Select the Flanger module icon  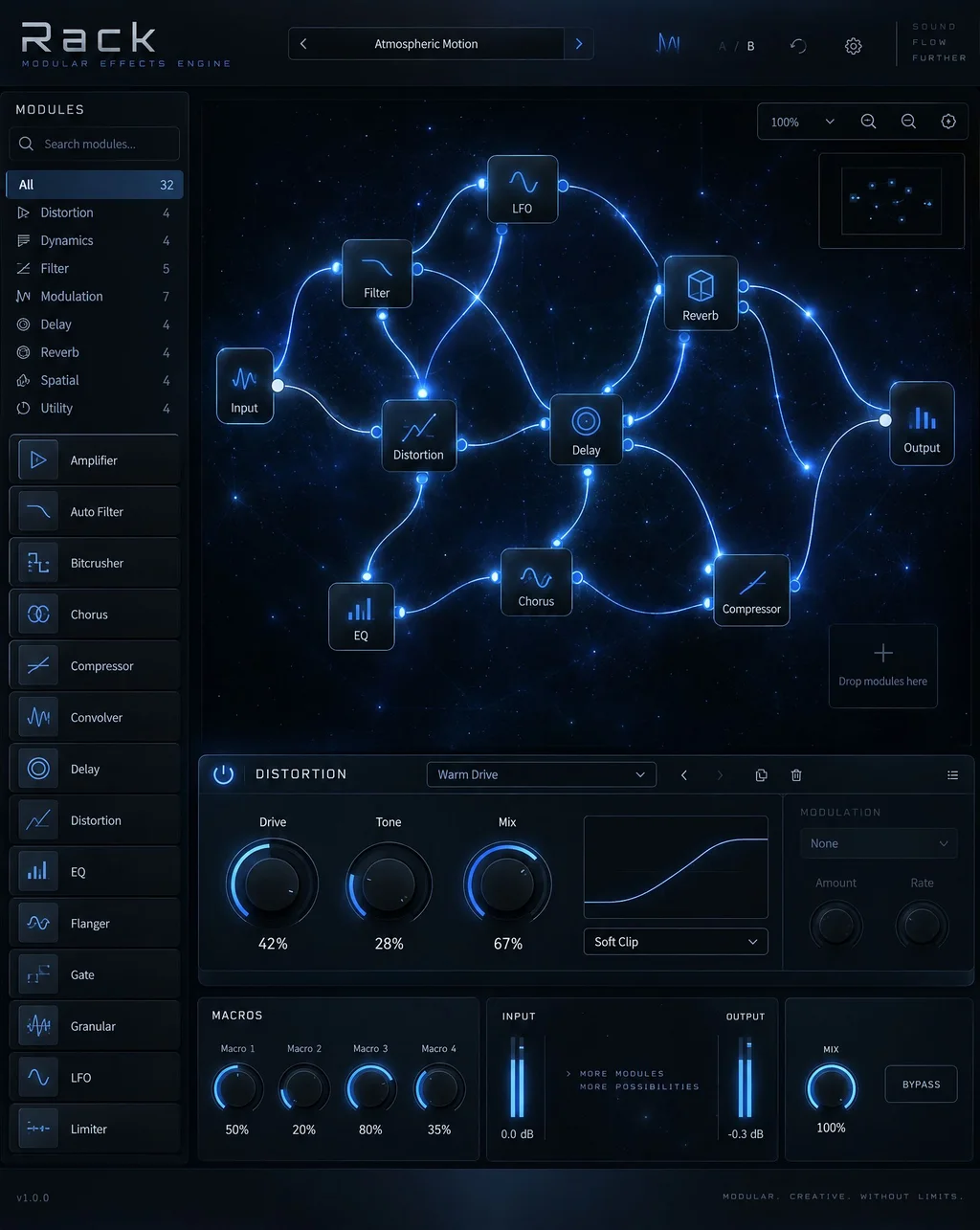tap(38, 923)
